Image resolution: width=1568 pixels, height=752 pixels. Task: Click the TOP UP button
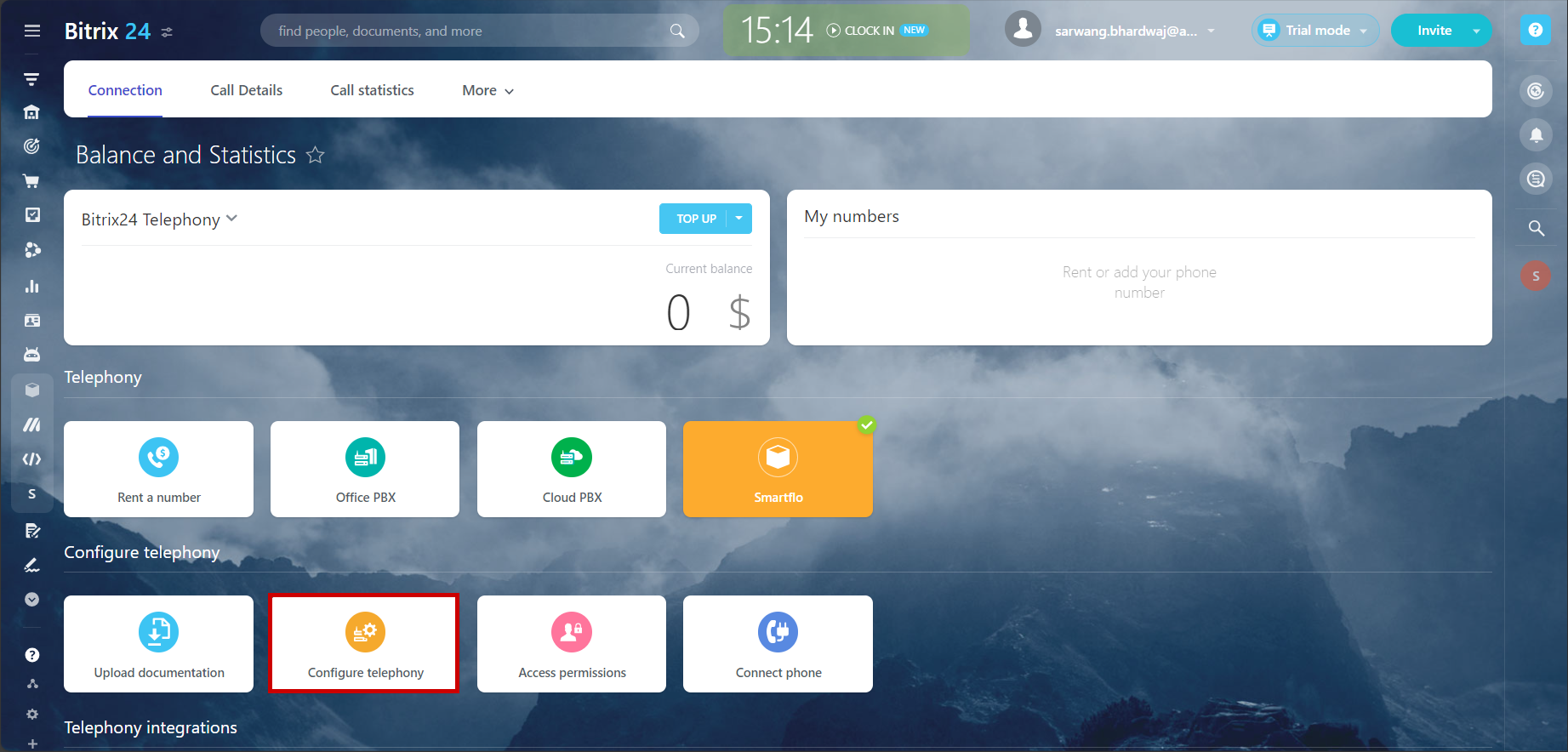click(695, 219)
